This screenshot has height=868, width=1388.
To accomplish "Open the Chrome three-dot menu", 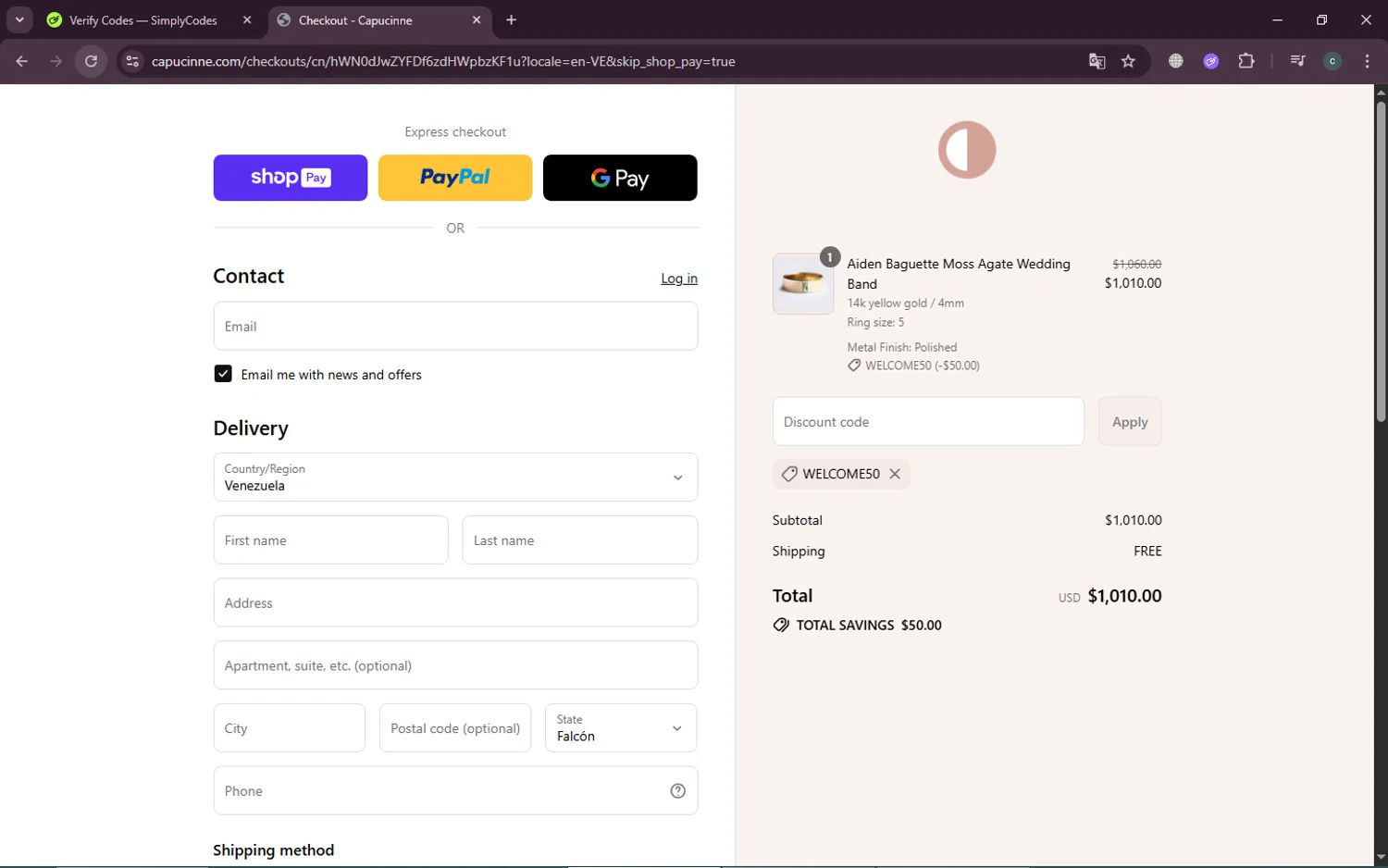I will (x=1368, y=61).
